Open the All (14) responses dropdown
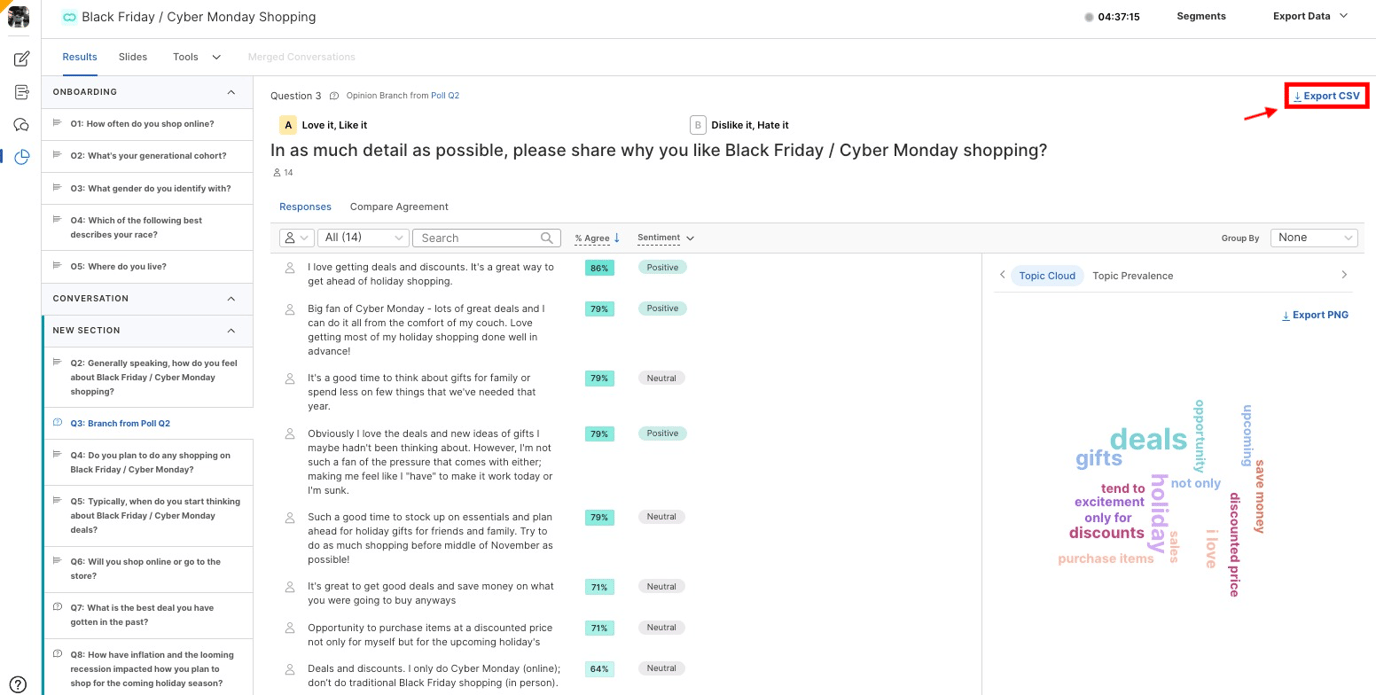The image size is (1376, 695). coord(363,237)
